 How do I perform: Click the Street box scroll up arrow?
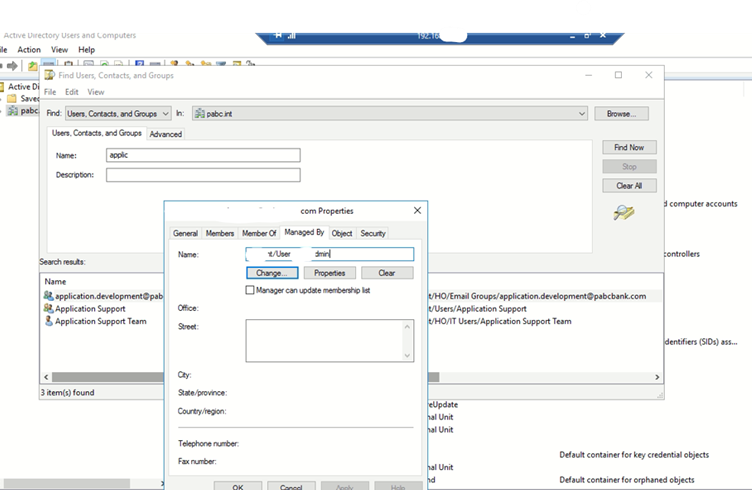click(x=407, y=327)
